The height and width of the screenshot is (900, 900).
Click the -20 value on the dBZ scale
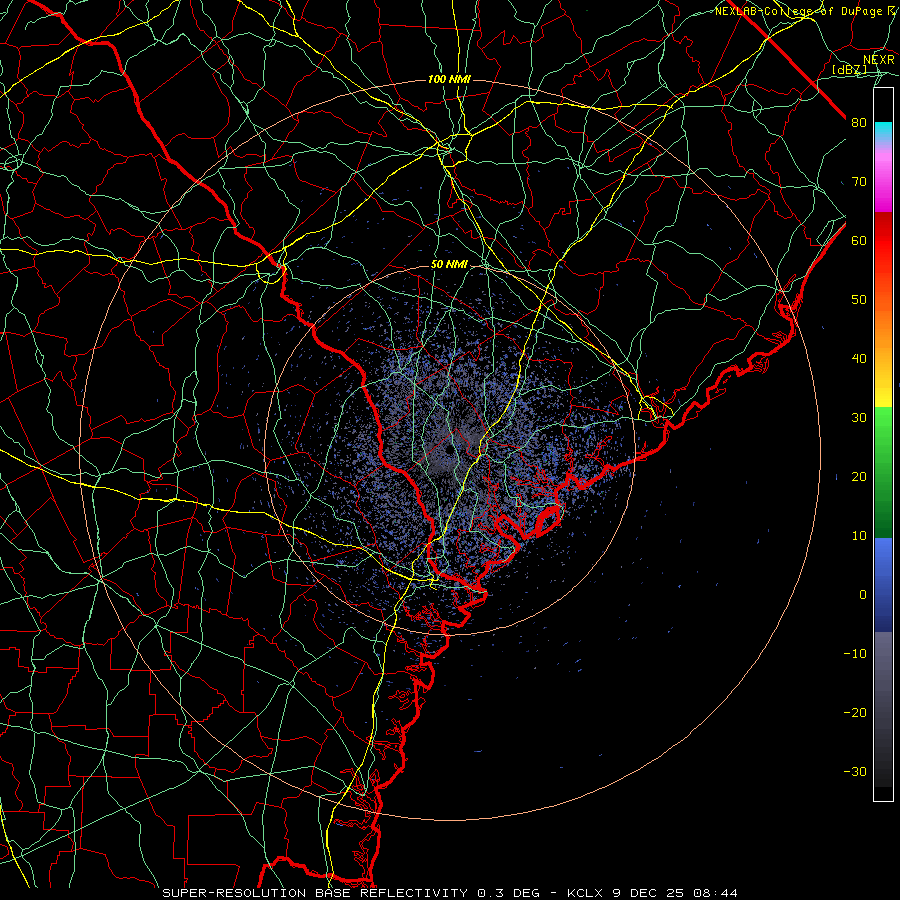(855, 712)
